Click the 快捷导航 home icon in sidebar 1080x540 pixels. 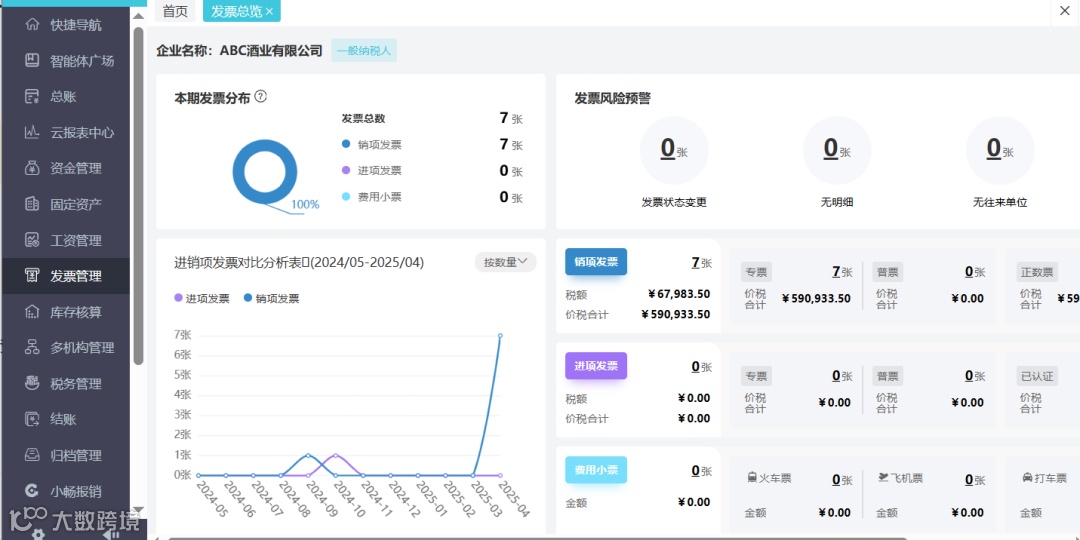(x=32, y=25)
